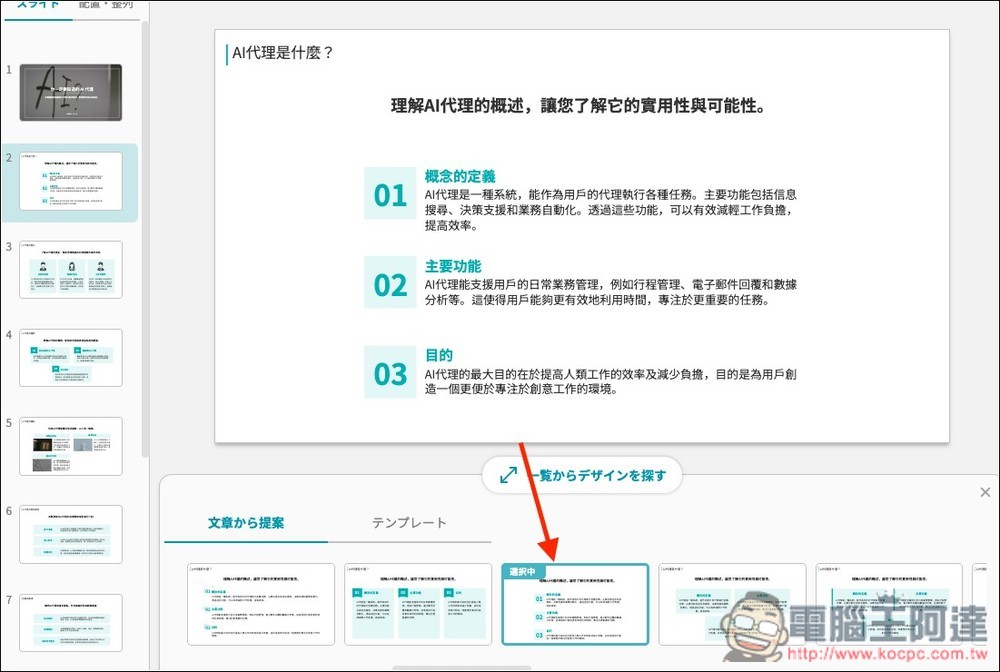This screenshot has height=672, width=1000.
Task: Close the design suggestion panel
Action: [985, 492]
